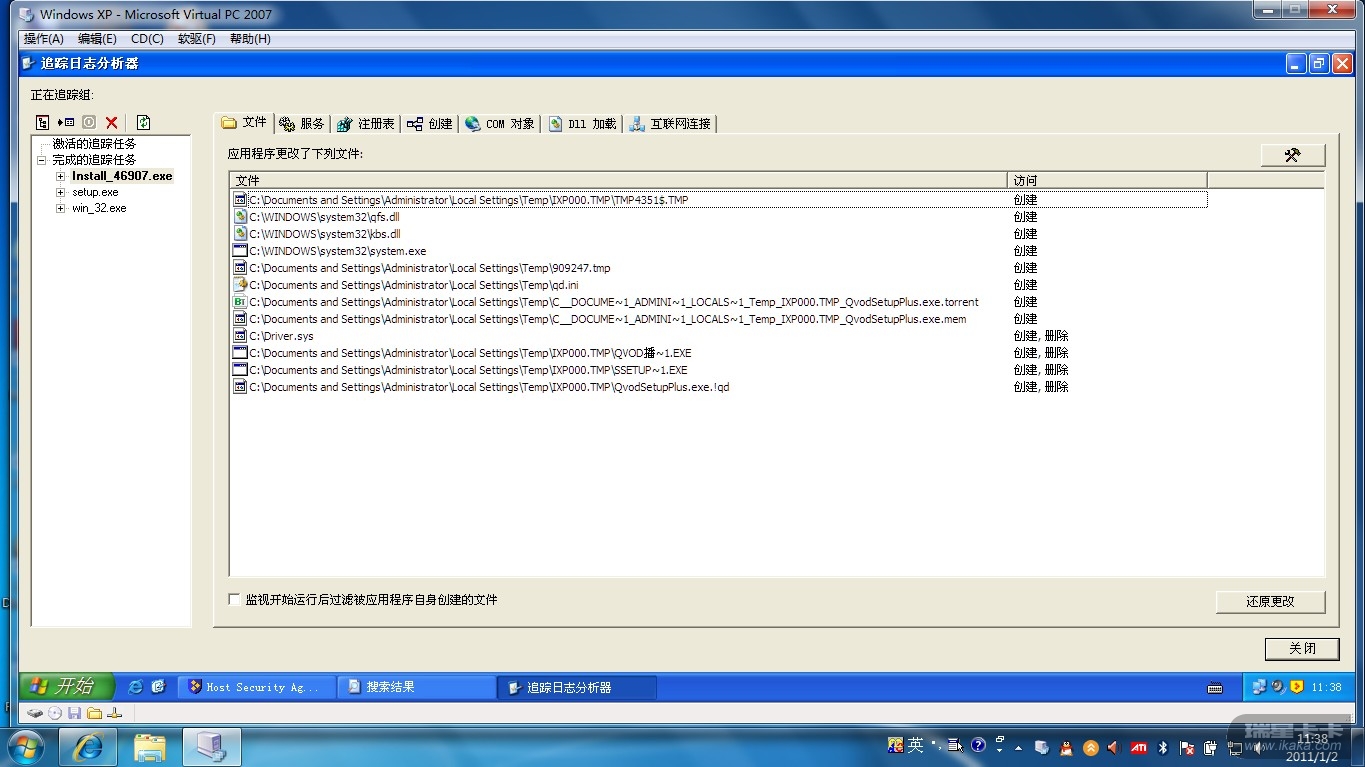Open the 软驱(F) menu
Image resolution: width=1365 pixels, height=767 pixels.
[x=197, y=39]
